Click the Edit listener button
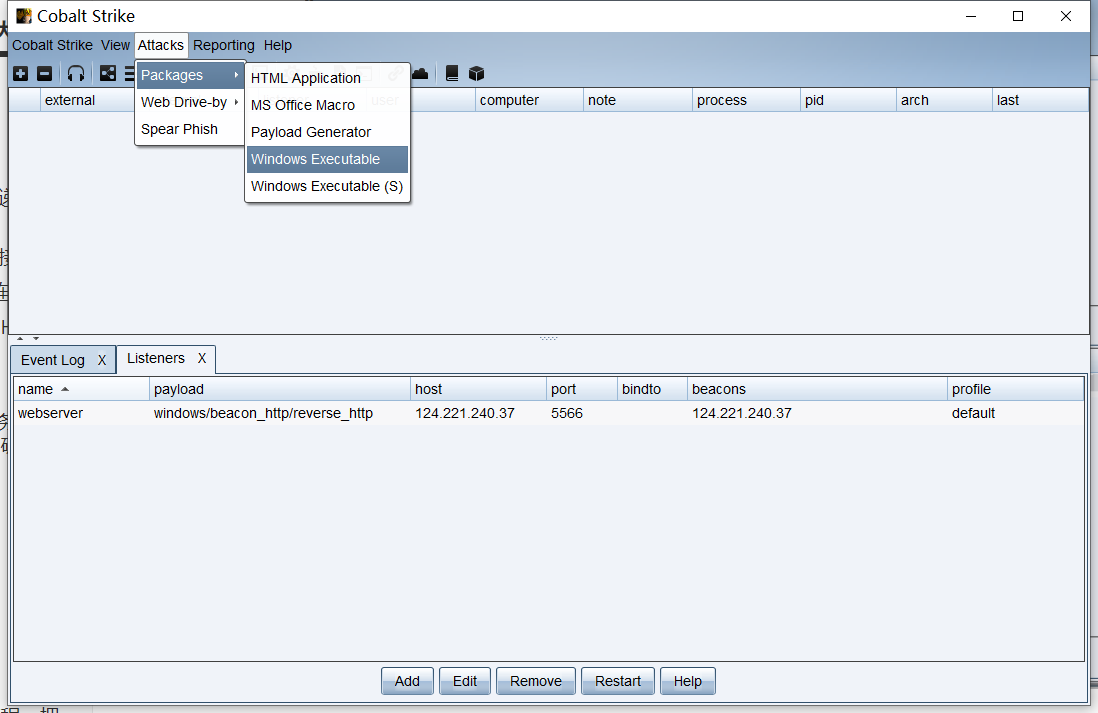This screenshot has width=1098, height=713. click(x=464, y=681)
